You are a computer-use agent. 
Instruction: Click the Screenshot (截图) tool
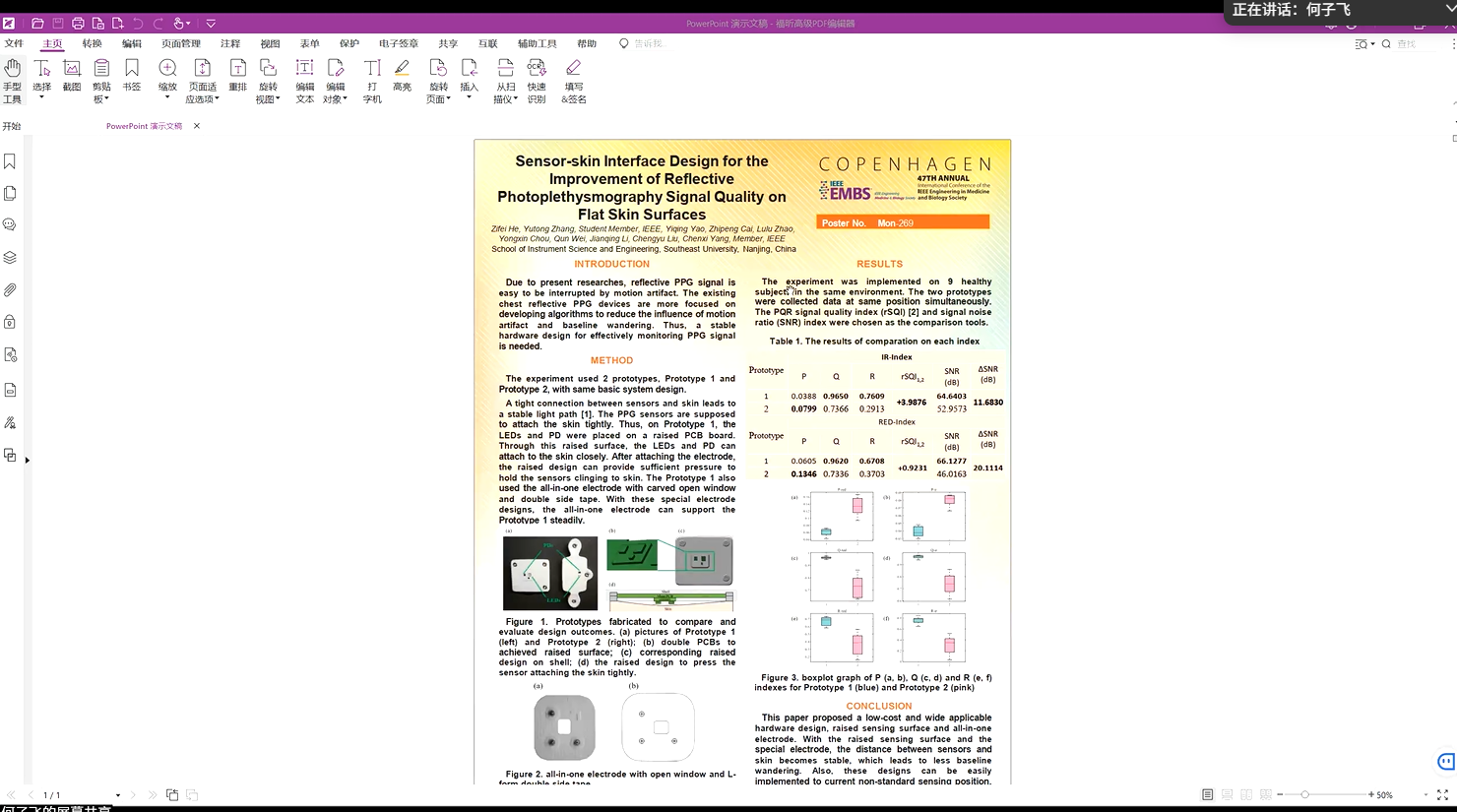tap(72, 76)
